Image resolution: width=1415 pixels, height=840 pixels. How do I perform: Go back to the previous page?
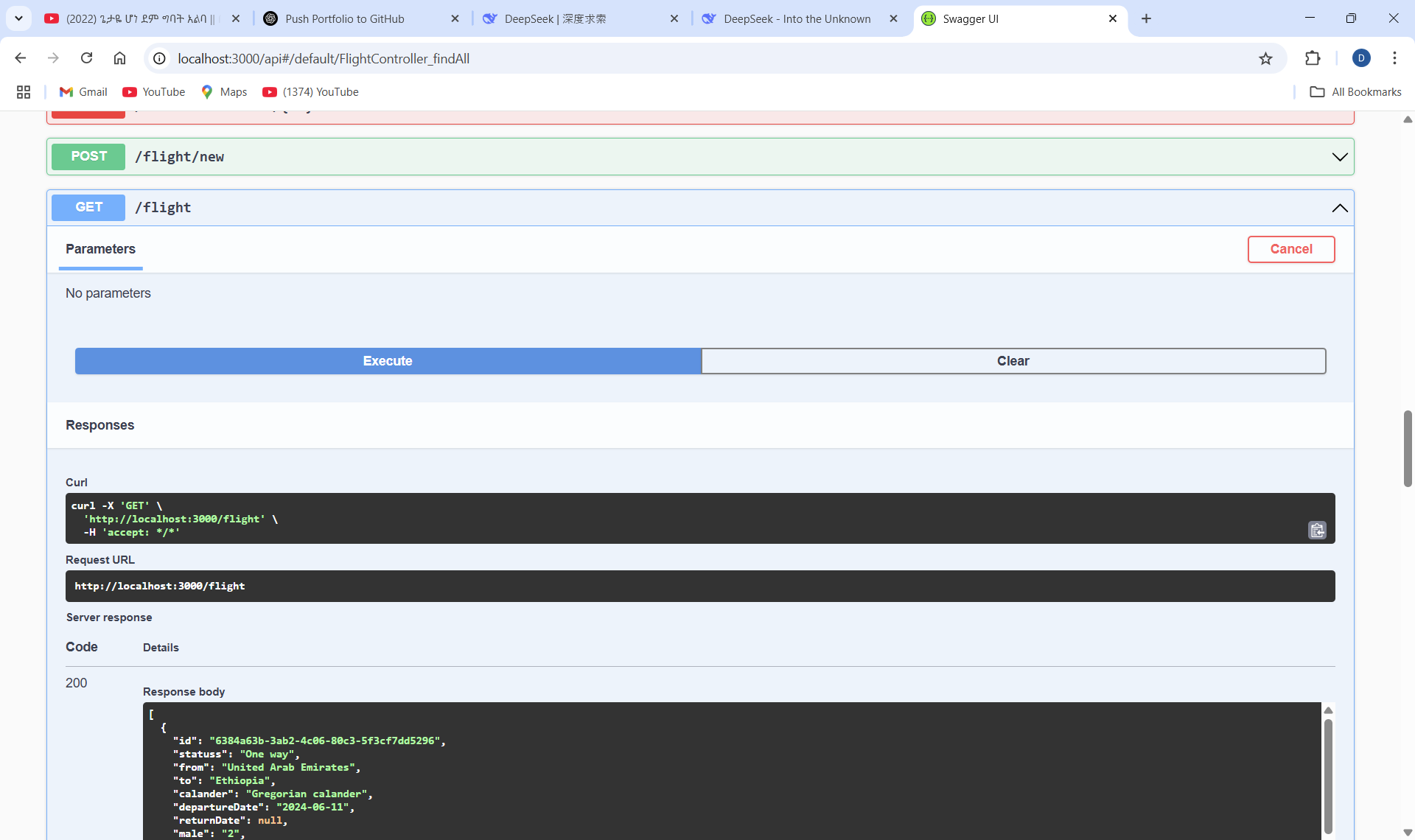pyautogui.click(x=21, y=58)
